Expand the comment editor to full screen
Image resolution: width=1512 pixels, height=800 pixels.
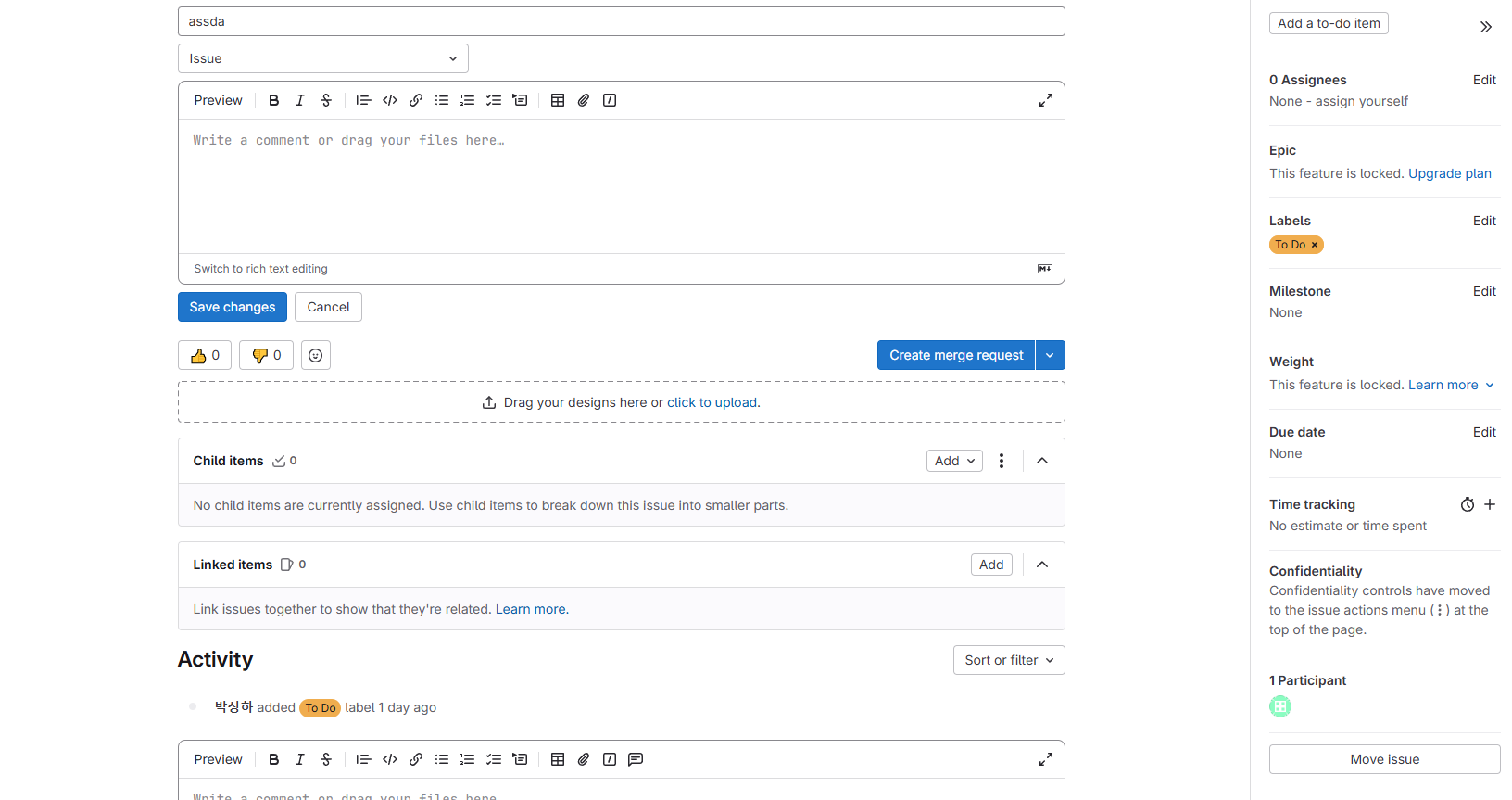tap(1046, 759)
